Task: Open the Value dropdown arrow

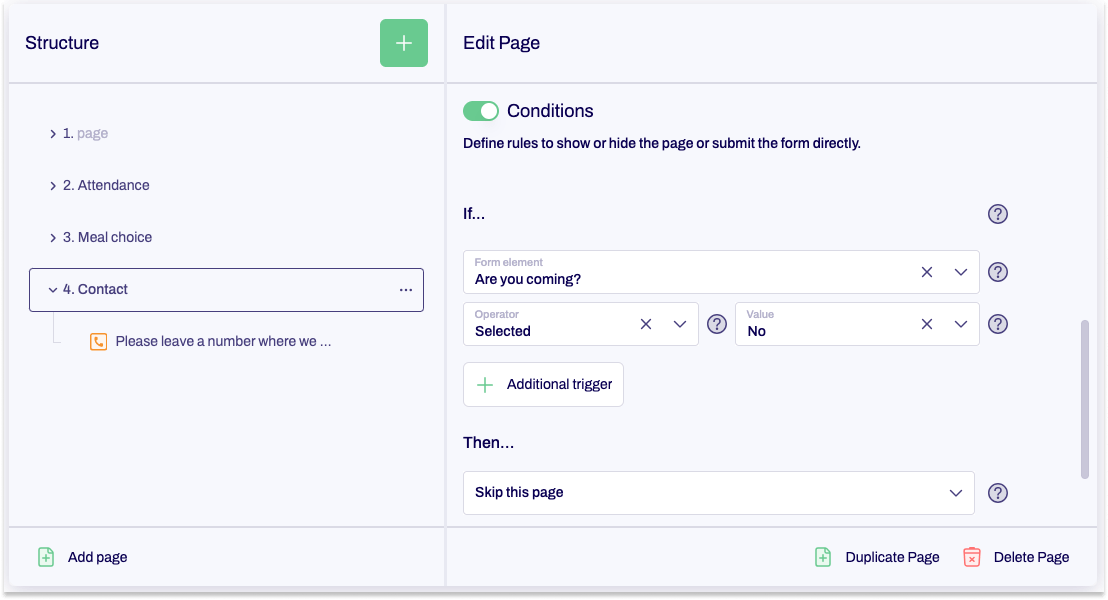Action: (x=960, y=324)
